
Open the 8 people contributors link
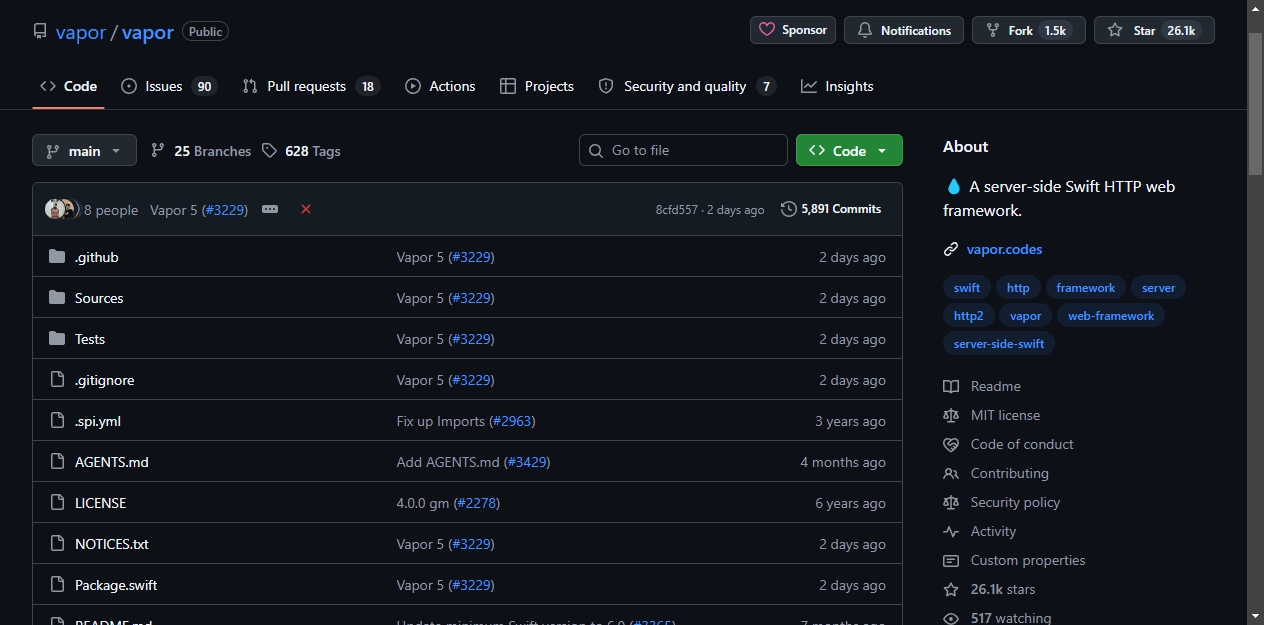tap(111, 210)
